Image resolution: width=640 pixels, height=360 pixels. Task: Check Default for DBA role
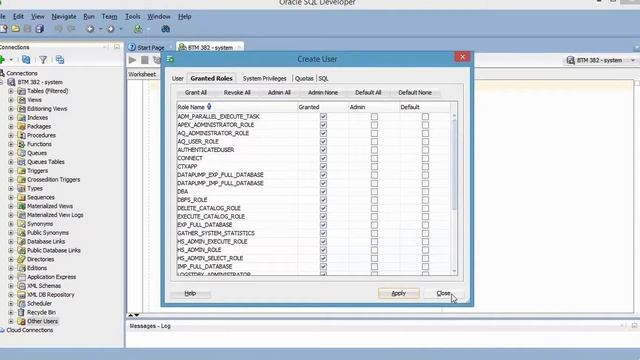coord(425,191)
